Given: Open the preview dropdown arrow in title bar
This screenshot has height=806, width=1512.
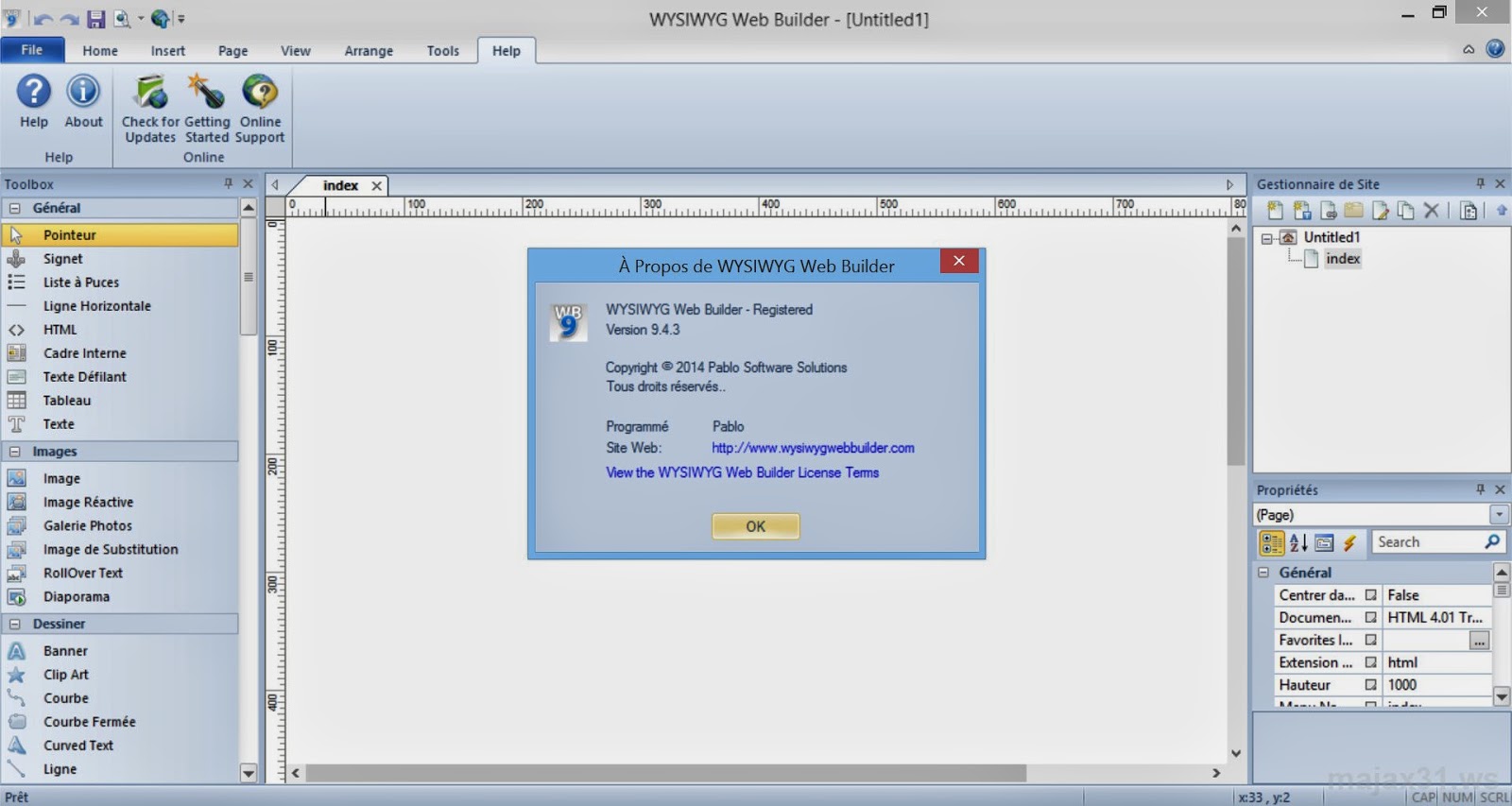Looking at the screenshot, I should point(141,19).
